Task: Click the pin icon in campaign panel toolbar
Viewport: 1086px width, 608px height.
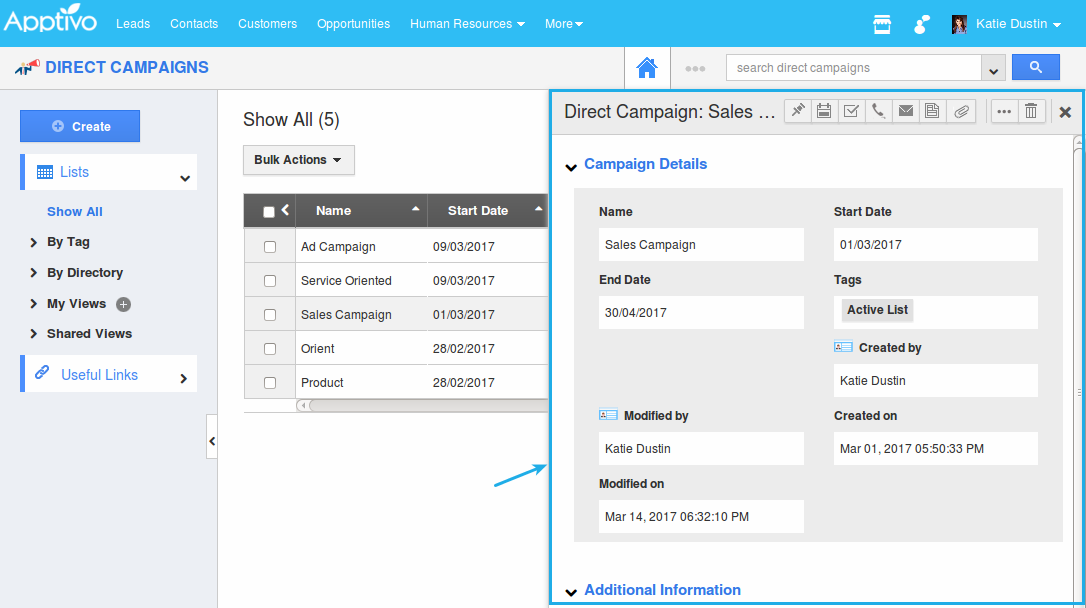Action: (797, 111)
